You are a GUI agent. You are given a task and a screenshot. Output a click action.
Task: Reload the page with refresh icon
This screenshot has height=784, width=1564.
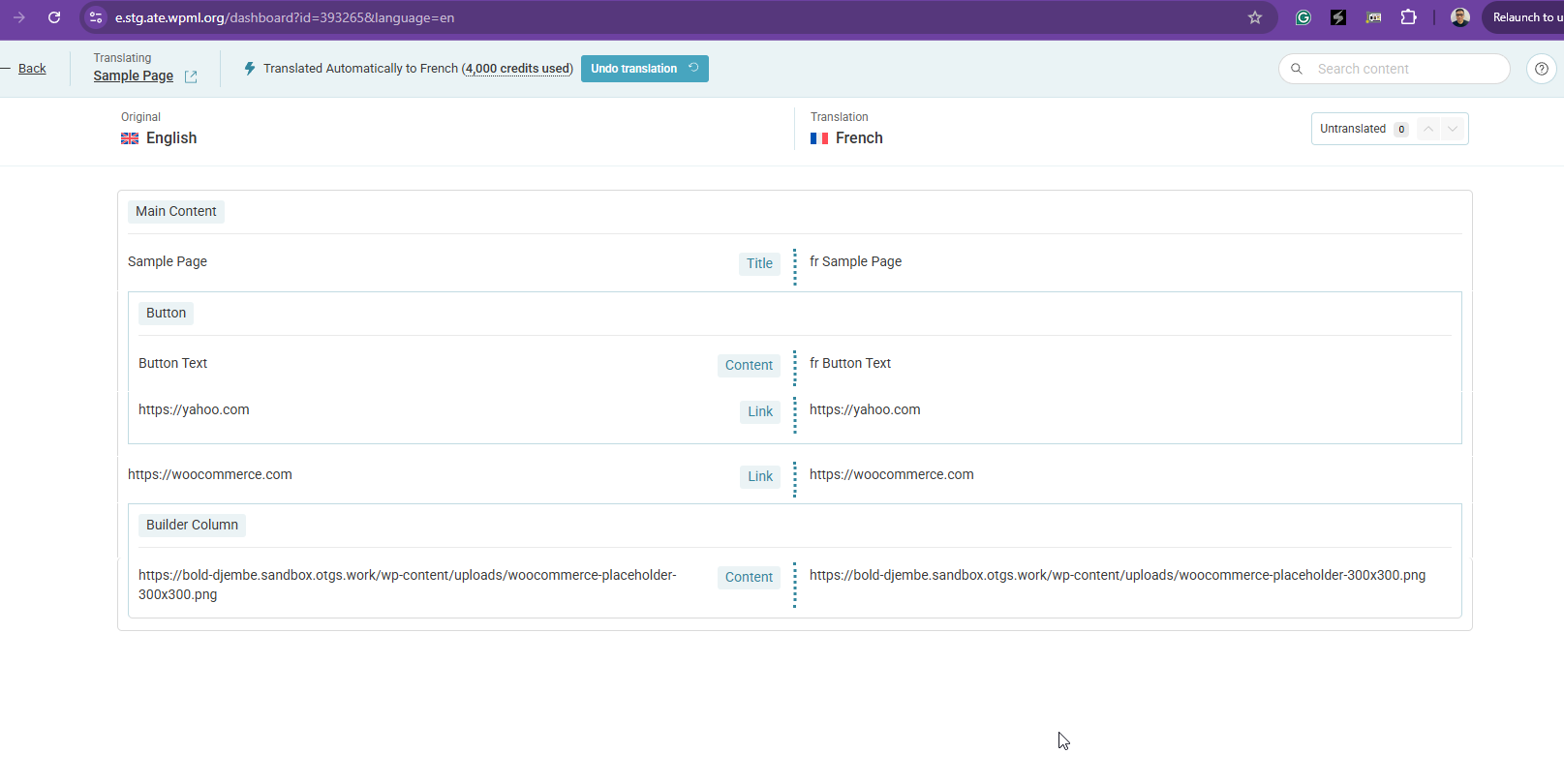pyautogui.click(x=54, y=17)
